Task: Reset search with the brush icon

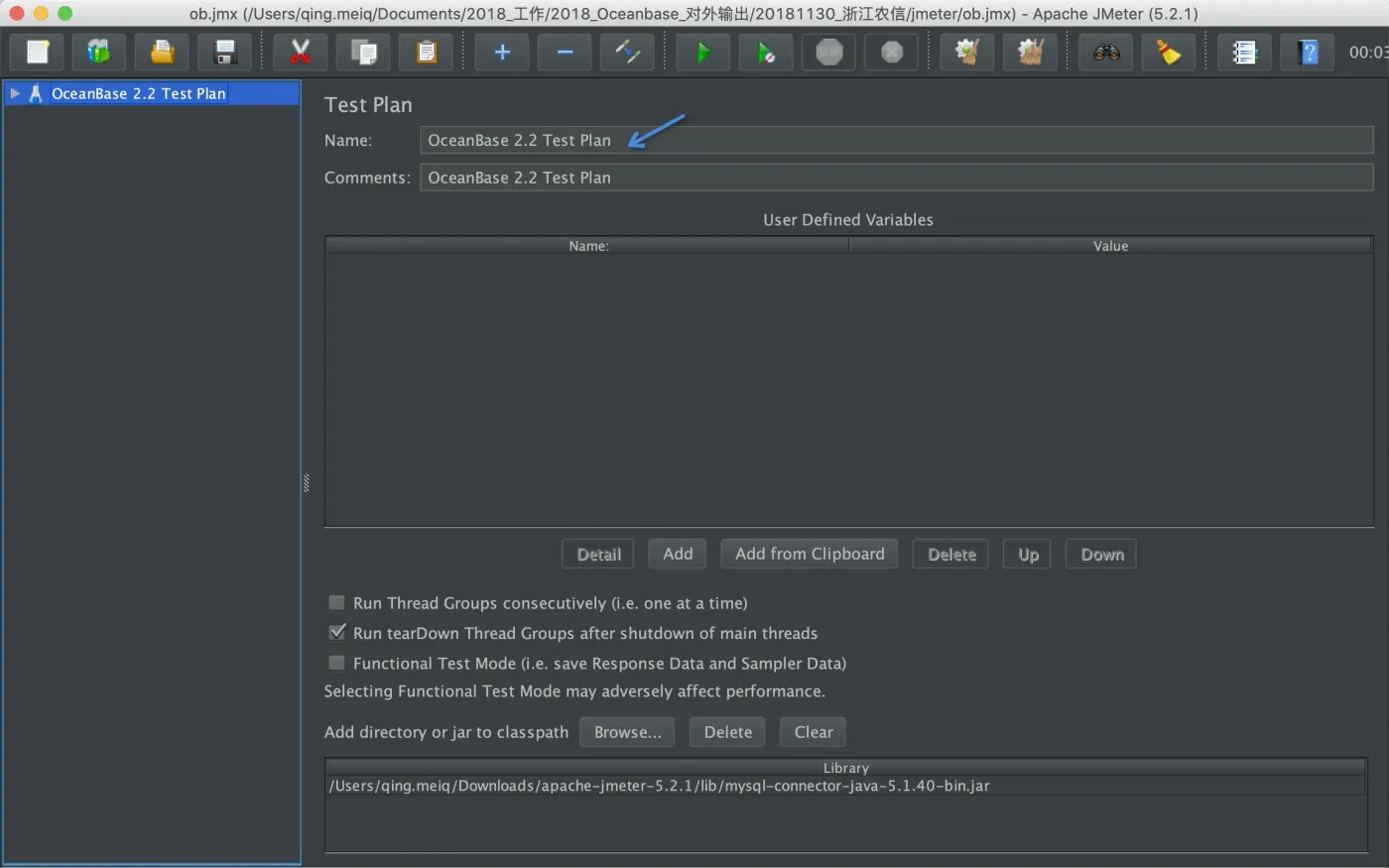Action: [x=1169, y=52]
